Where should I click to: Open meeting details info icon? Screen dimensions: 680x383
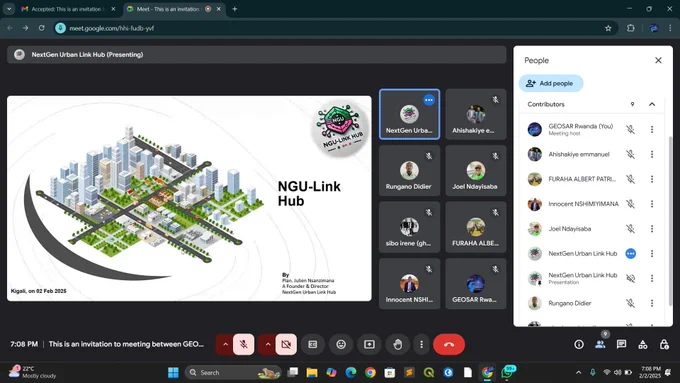(x=579, y=344)
